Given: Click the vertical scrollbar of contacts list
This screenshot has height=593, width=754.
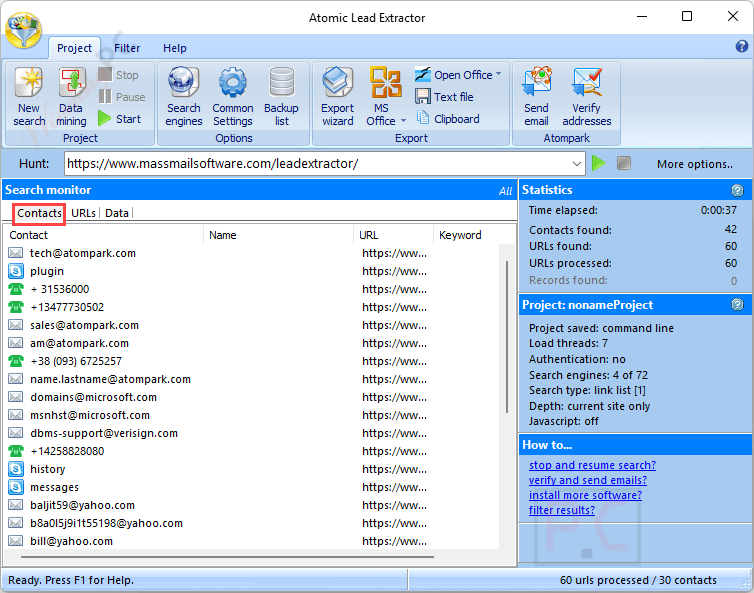Looking at the screenshot, I should pyautogui.click(x=507, y=337).
